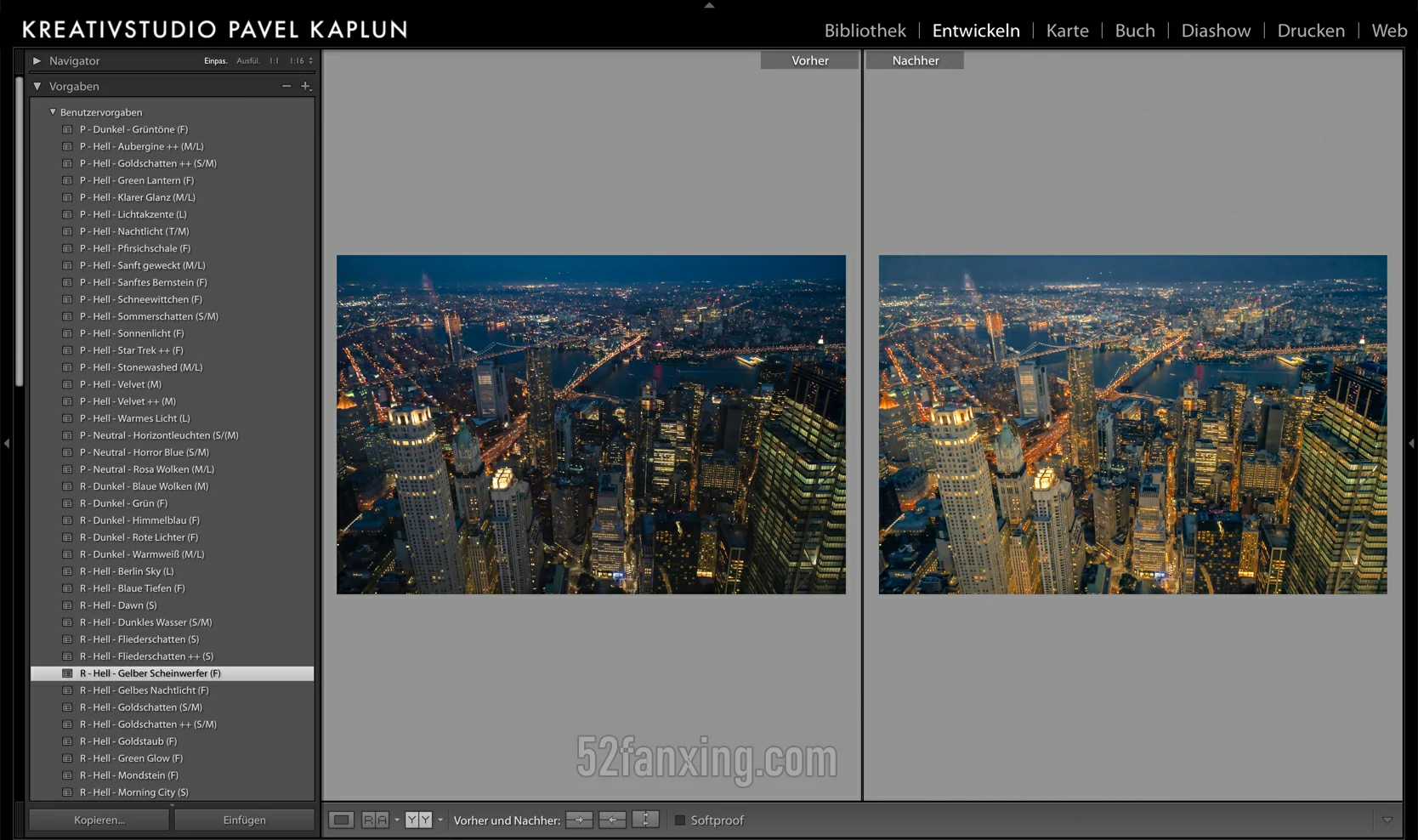Open toolbar options dropdown at right end
The width and height of the screenshot is (1418, 840).
[1387, 820]
